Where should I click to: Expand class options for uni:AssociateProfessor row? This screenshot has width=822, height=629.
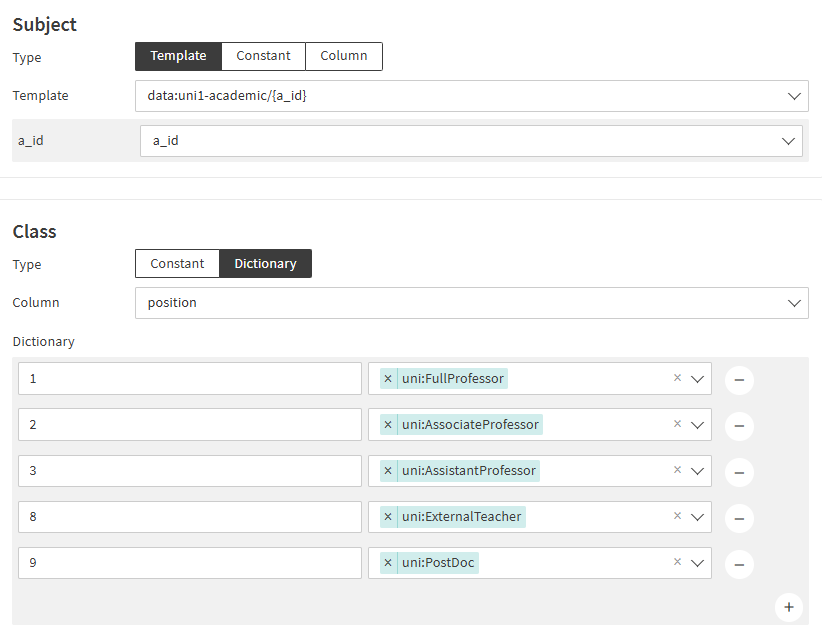698,425
